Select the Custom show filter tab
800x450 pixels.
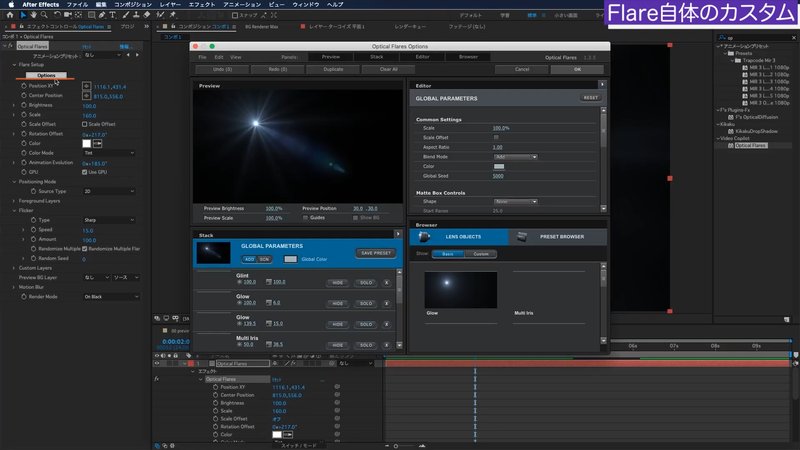click(481, 254)
